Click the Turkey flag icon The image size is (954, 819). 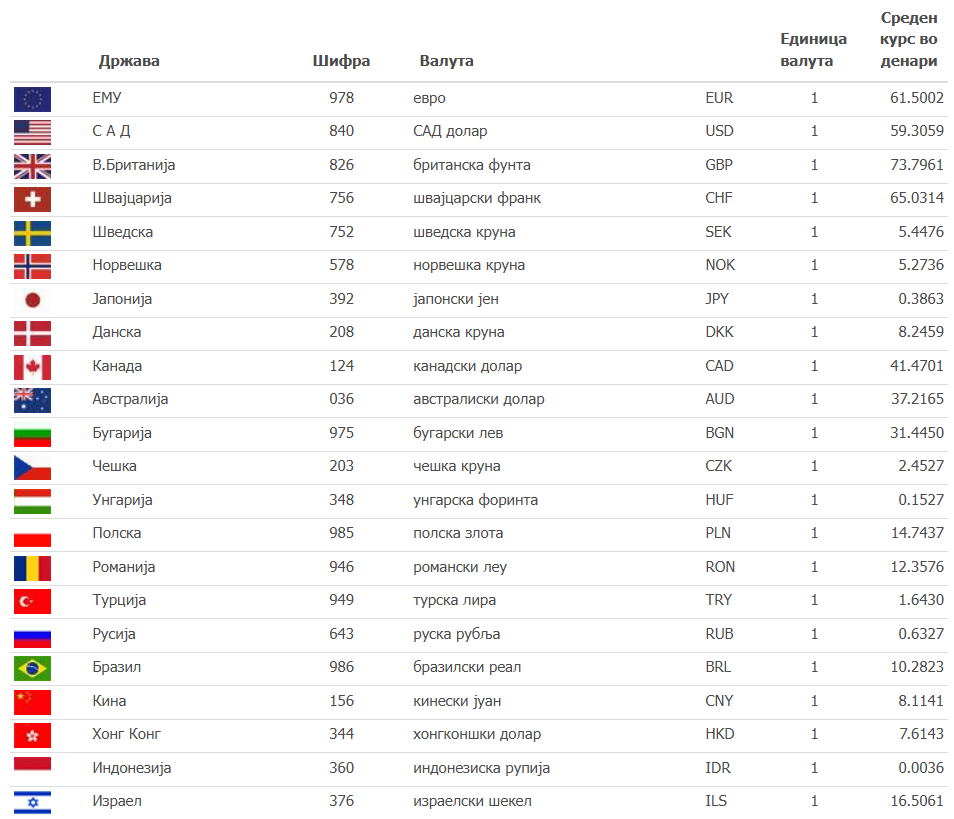tap(32, 600)
